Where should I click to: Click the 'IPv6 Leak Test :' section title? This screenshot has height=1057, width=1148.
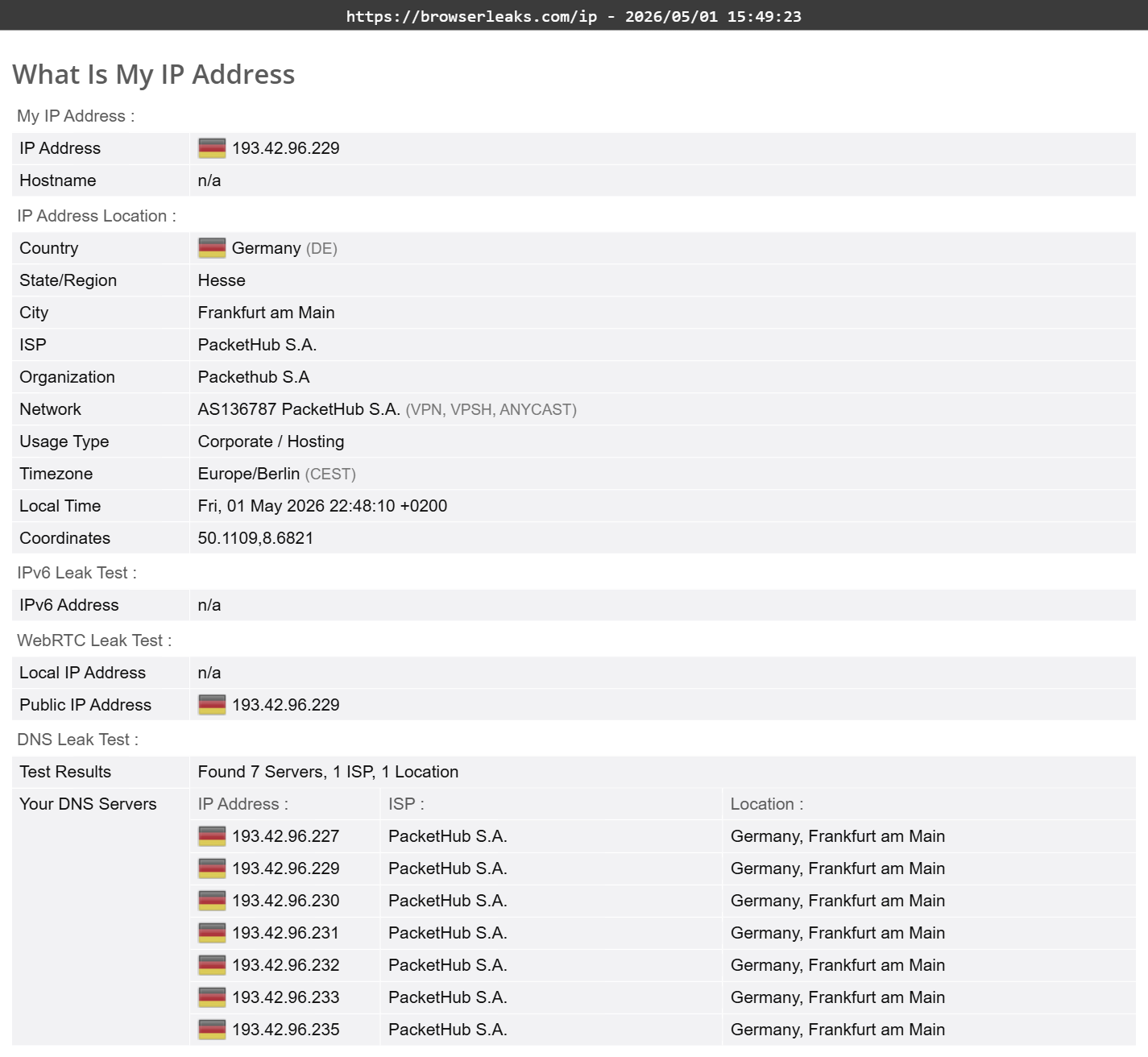coord(77,573)
